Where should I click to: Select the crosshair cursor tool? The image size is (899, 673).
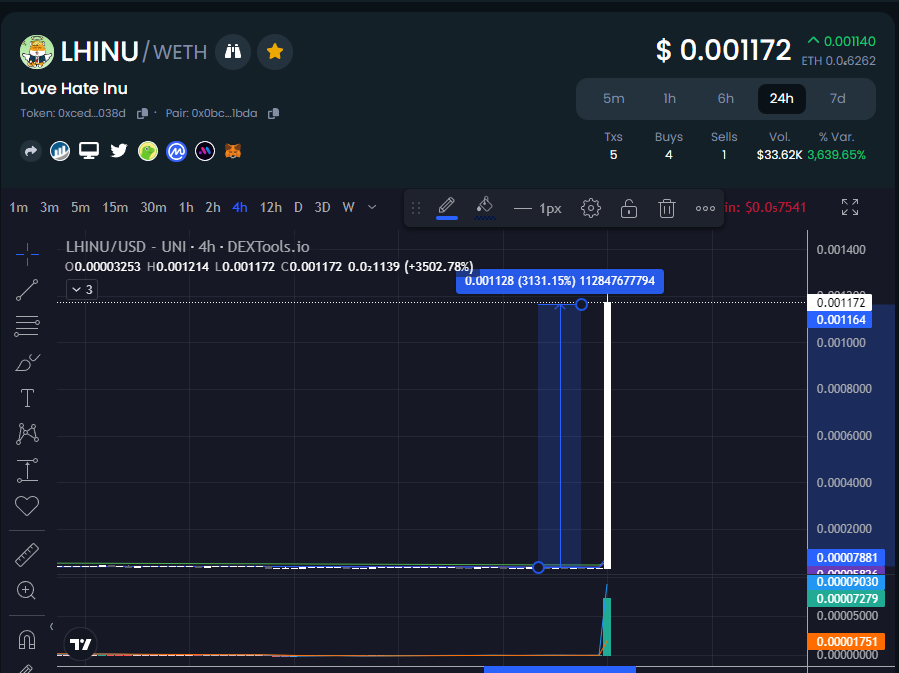pyautogui.click(x=27, y=255)
